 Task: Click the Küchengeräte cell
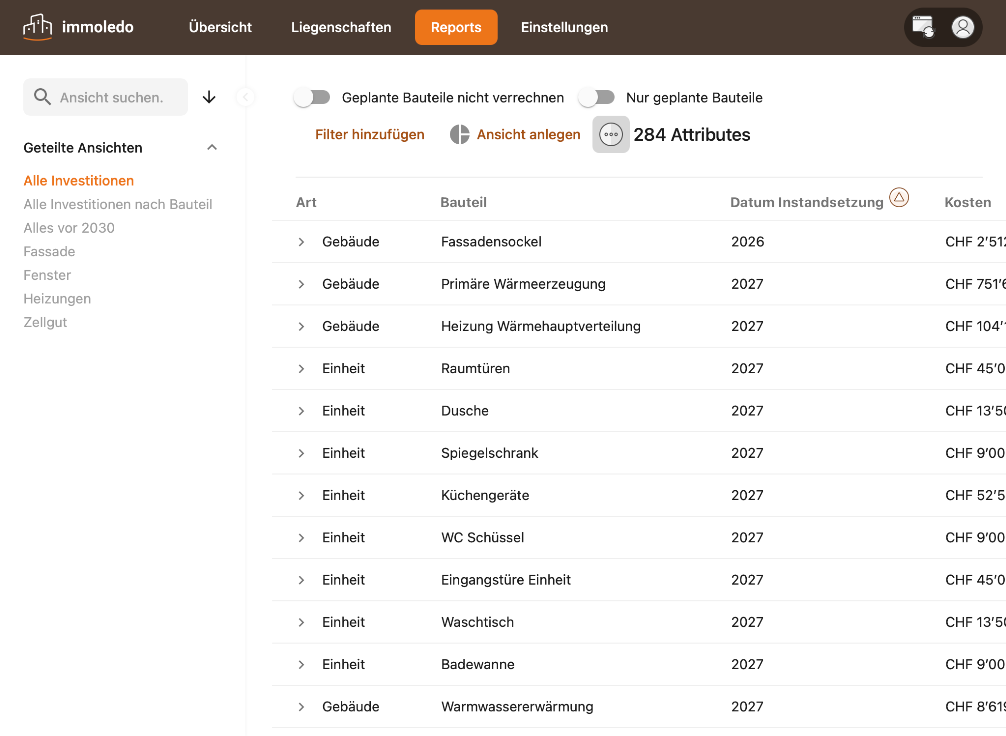coord(485,496)
